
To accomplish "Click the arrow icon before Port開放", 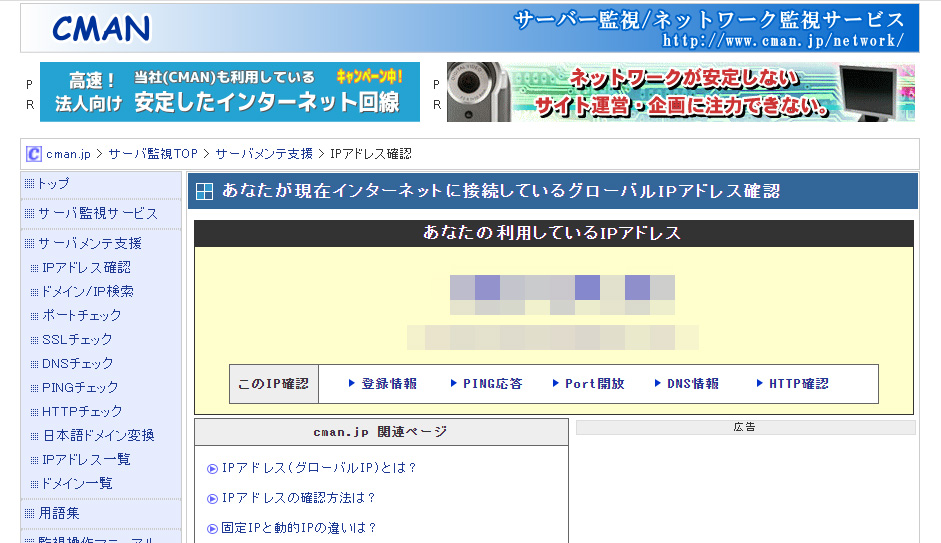I will coord(556,383).
